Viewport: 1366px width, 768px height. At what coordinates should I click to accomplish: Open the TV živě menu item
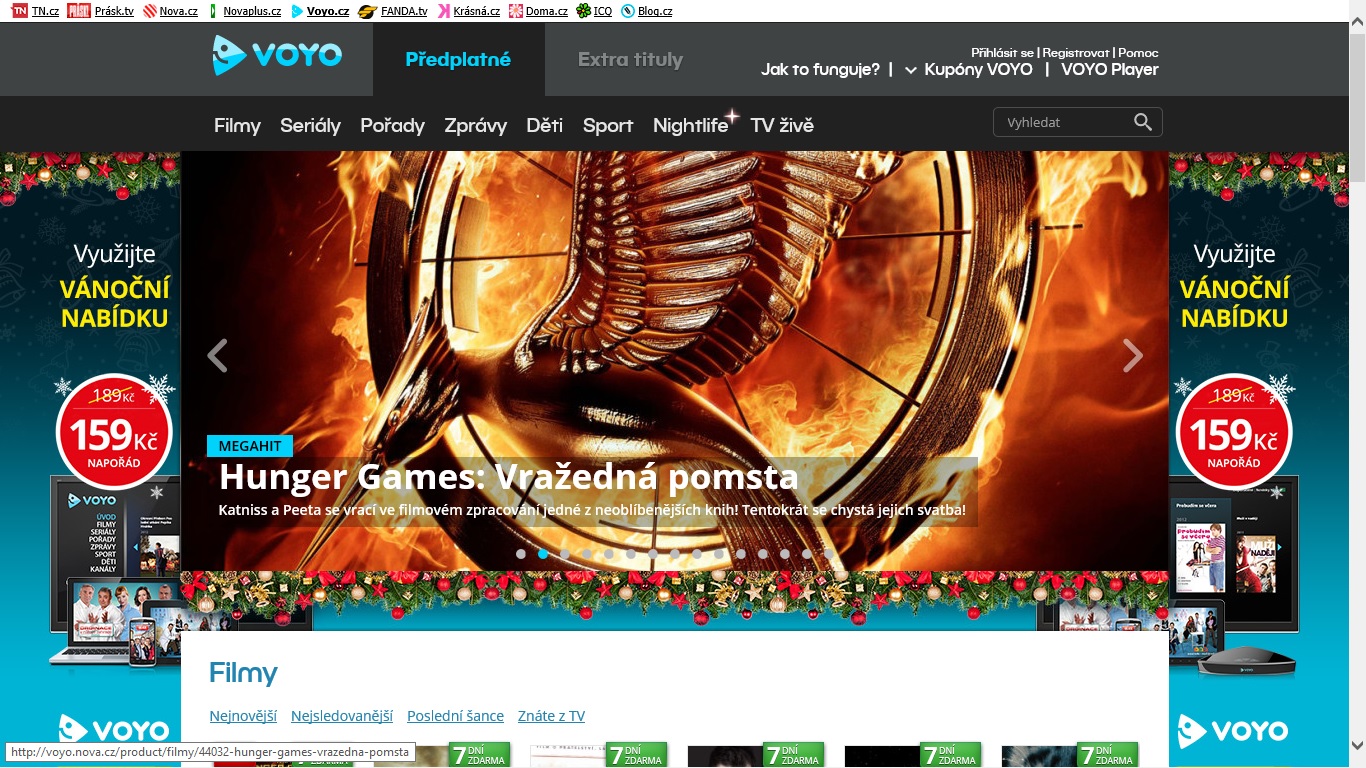(x=782, y=125)
